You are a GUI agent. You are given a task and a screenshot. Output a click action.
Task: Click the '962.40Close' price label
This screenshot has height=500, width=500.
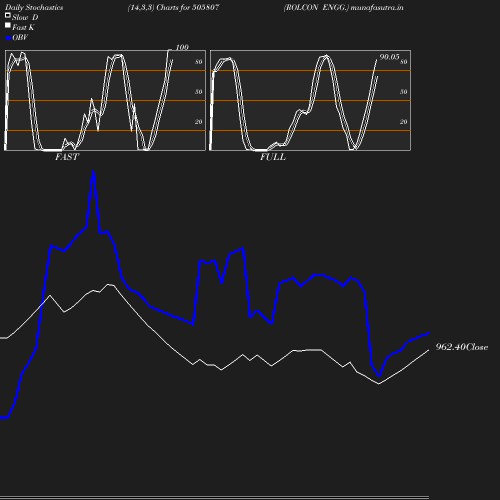click(x=462, y=347)
